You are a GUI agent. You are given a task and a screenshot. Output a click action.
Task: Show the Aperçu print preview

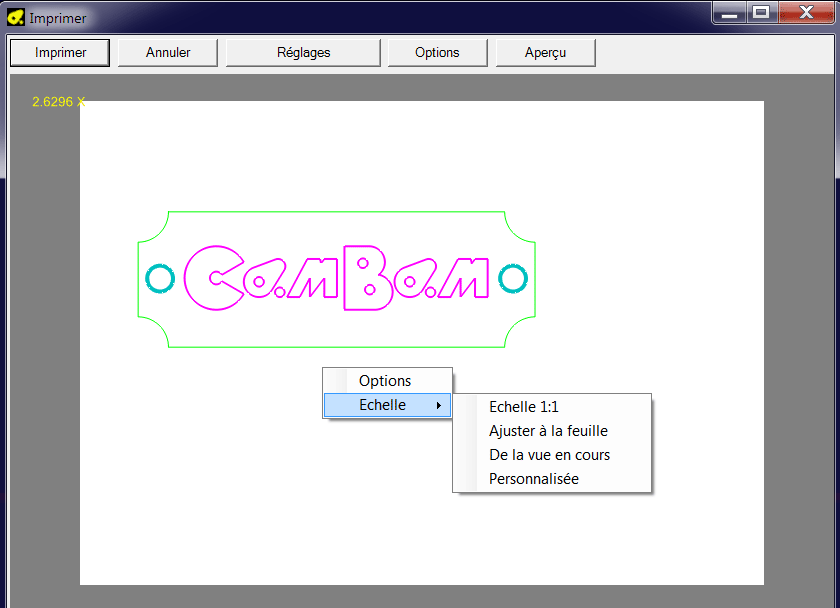point(545,52)
